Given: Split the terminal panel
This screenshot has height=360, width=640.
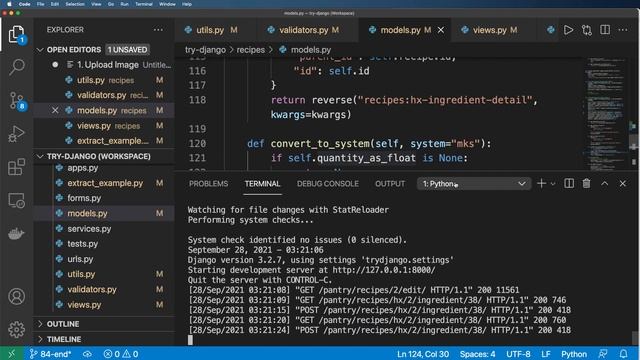Looking at the screenshot, I should [569, 184].
